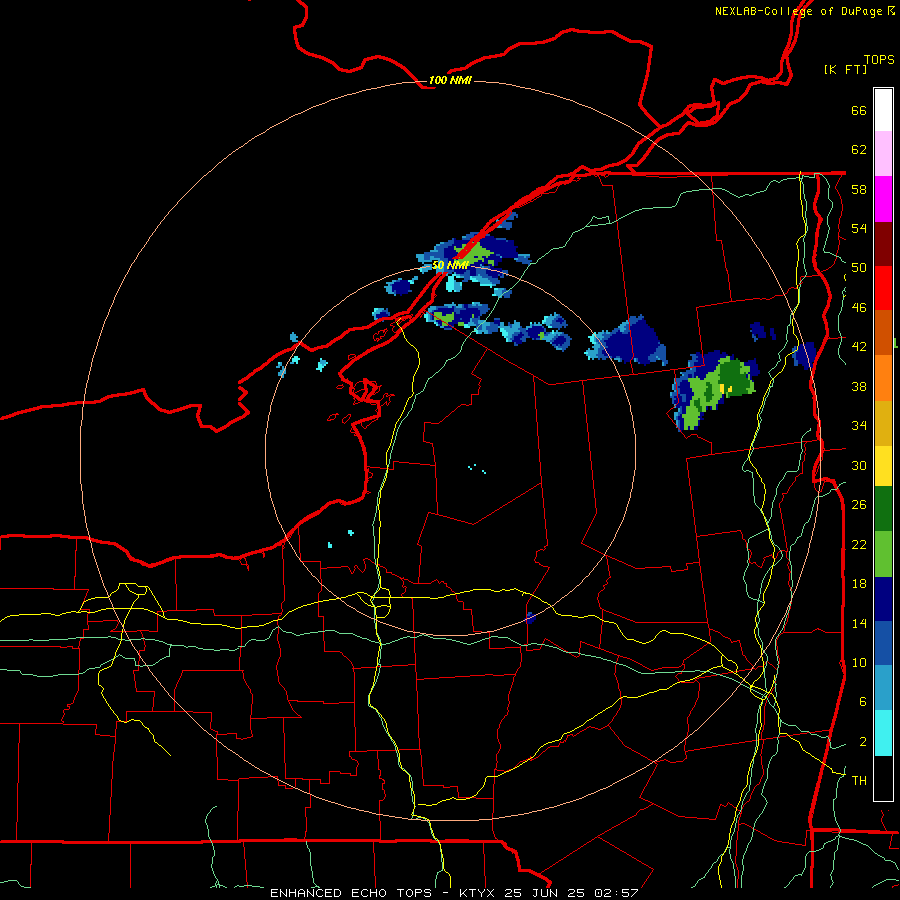Click the "14" legend value
Viewport: 900px width, 900px height.
[859, 623]
